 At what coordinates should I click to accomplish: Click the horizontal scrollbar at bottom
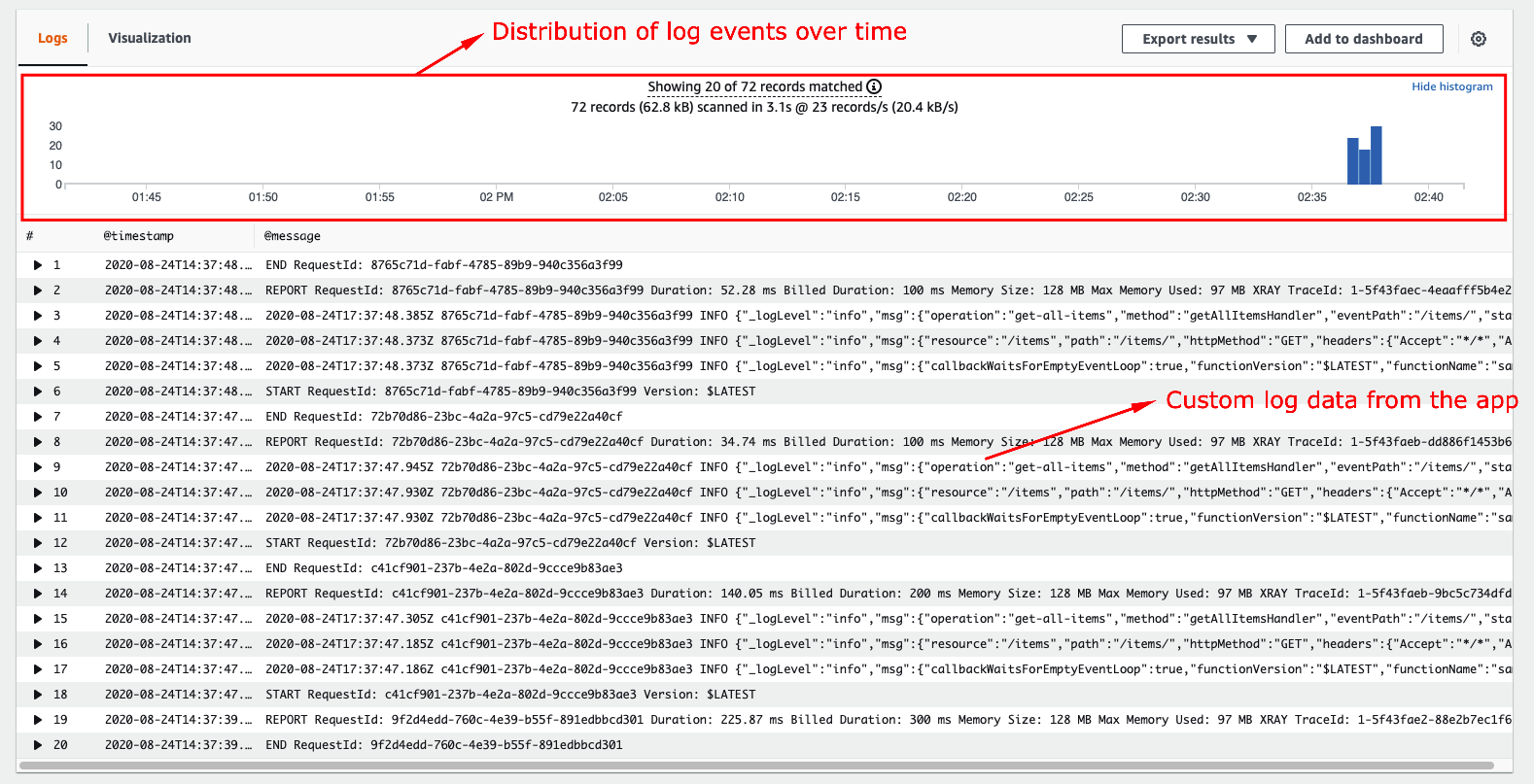(756, 766)
